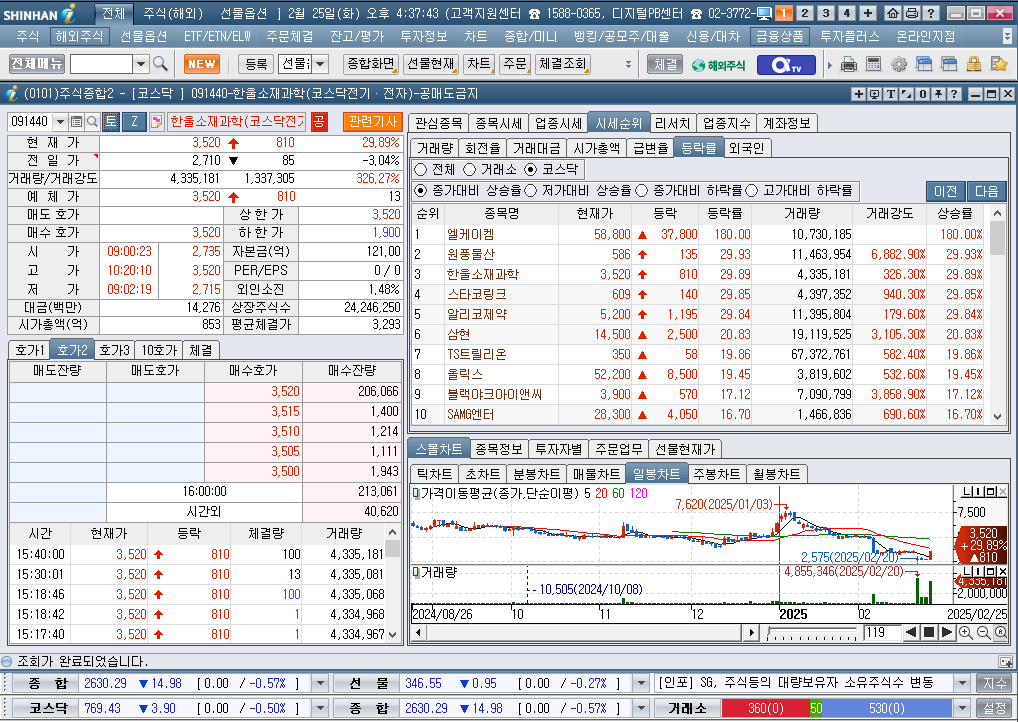This screenshot has height=722, width=1018.
Task: Select 저가대비 상승율 radio option
Action: tap(530, 190)
